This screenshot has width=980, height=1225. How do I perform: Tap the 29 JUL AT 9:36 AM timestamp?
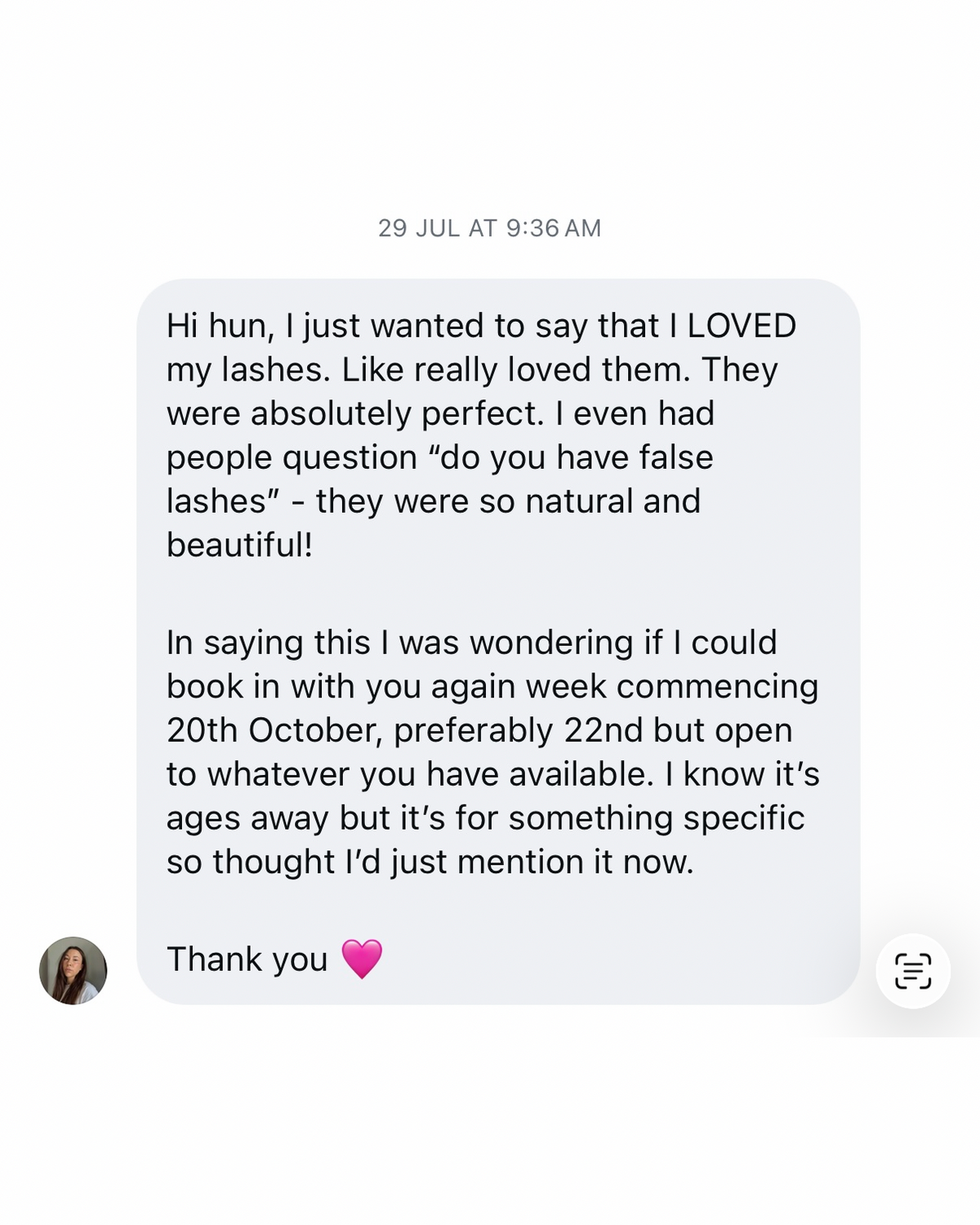[489, 228]
